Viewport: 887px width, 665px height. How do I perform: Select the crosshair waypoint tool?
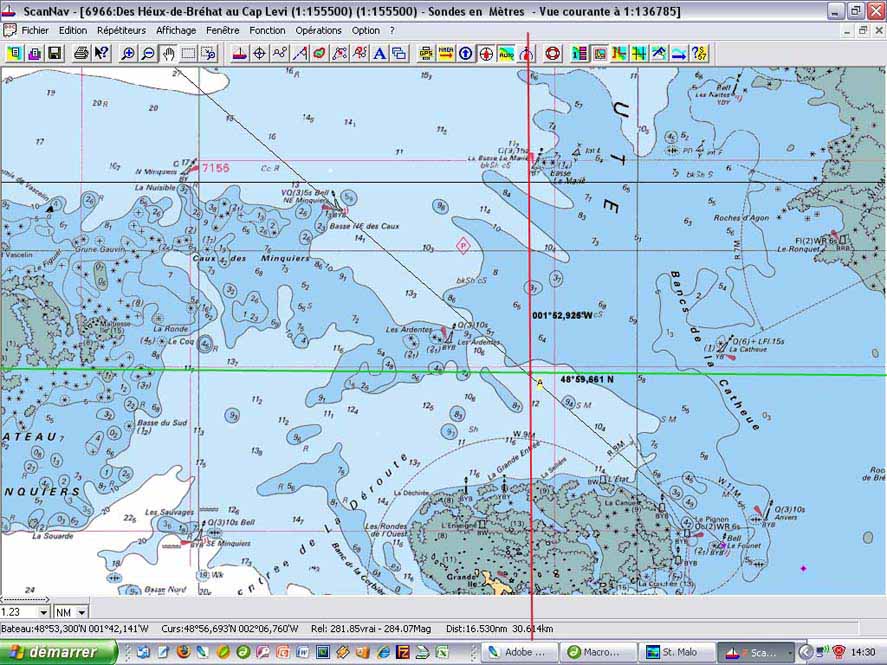pyautogui.click(x=260, y=54)
